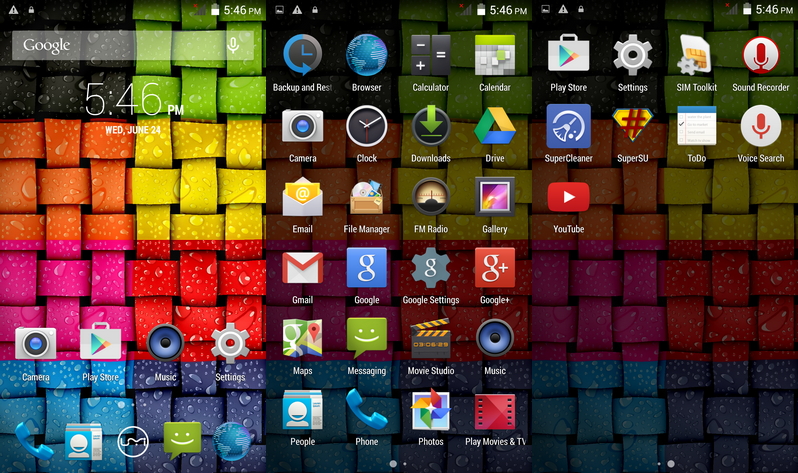Open Messaging from the home dock
Viewport: 798px width, 473px height.
tap(182, 440)
